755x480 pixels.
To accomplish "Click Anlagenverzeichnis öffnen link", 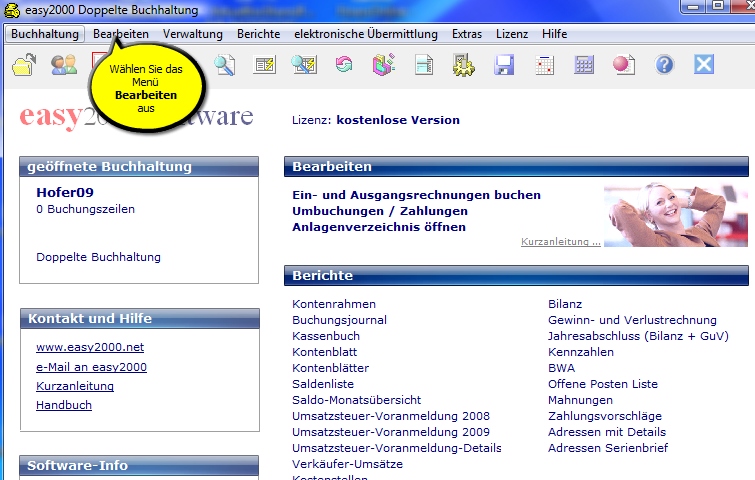I will click(379, 227).
